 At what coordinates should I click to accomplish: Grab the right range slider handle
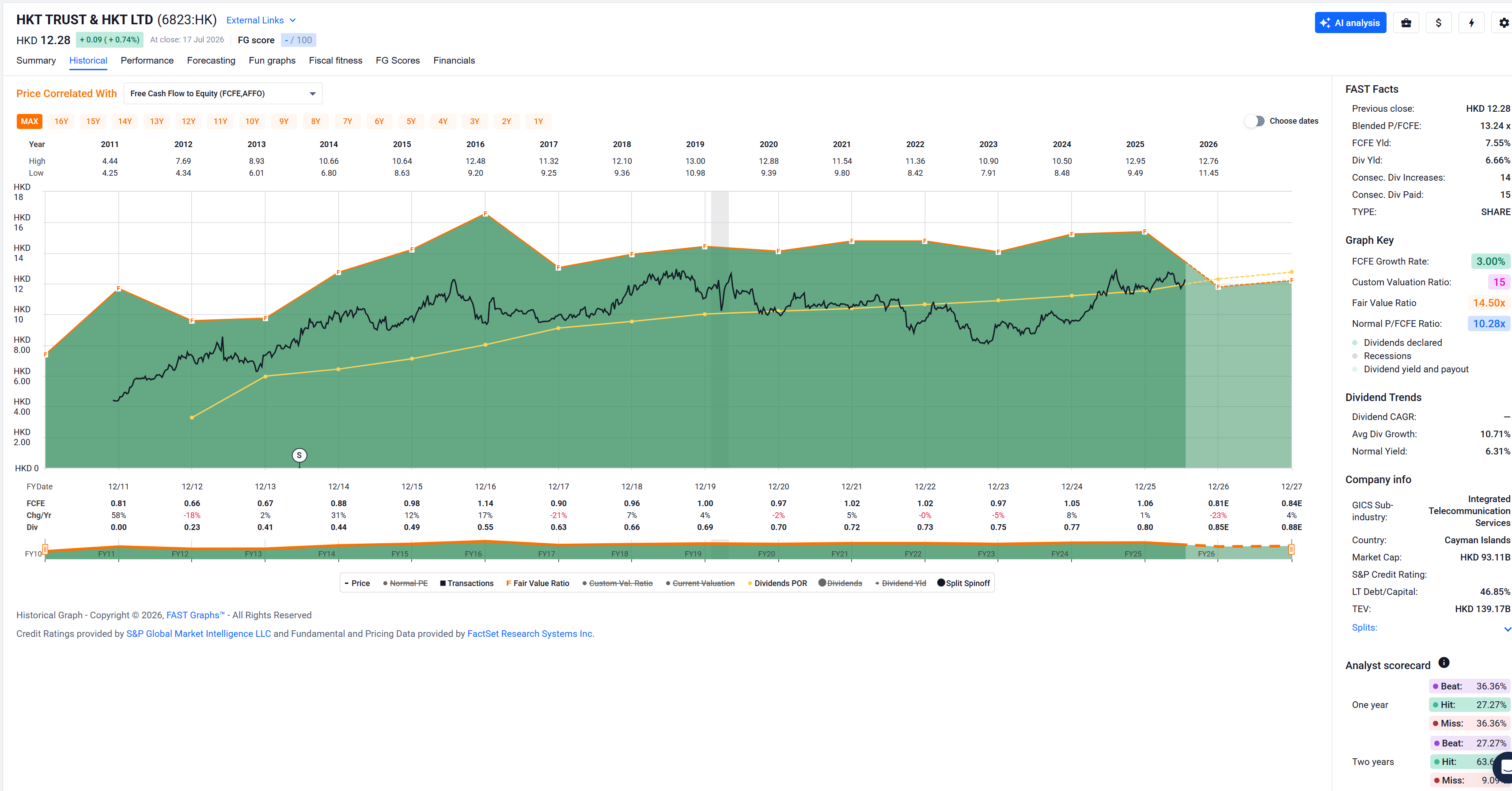[x=1291, y=550]
